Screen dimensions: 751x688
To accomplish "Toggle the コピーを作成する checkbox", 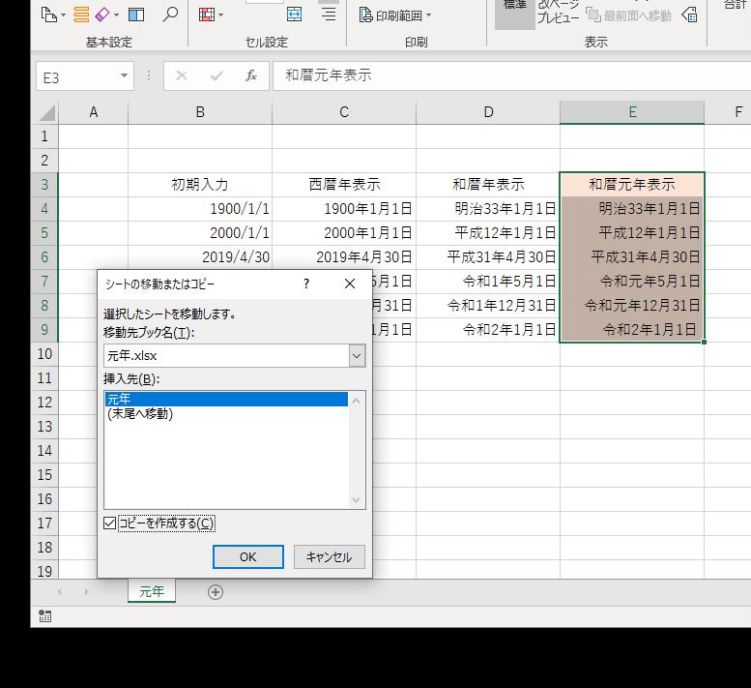I will click(110, 523).
